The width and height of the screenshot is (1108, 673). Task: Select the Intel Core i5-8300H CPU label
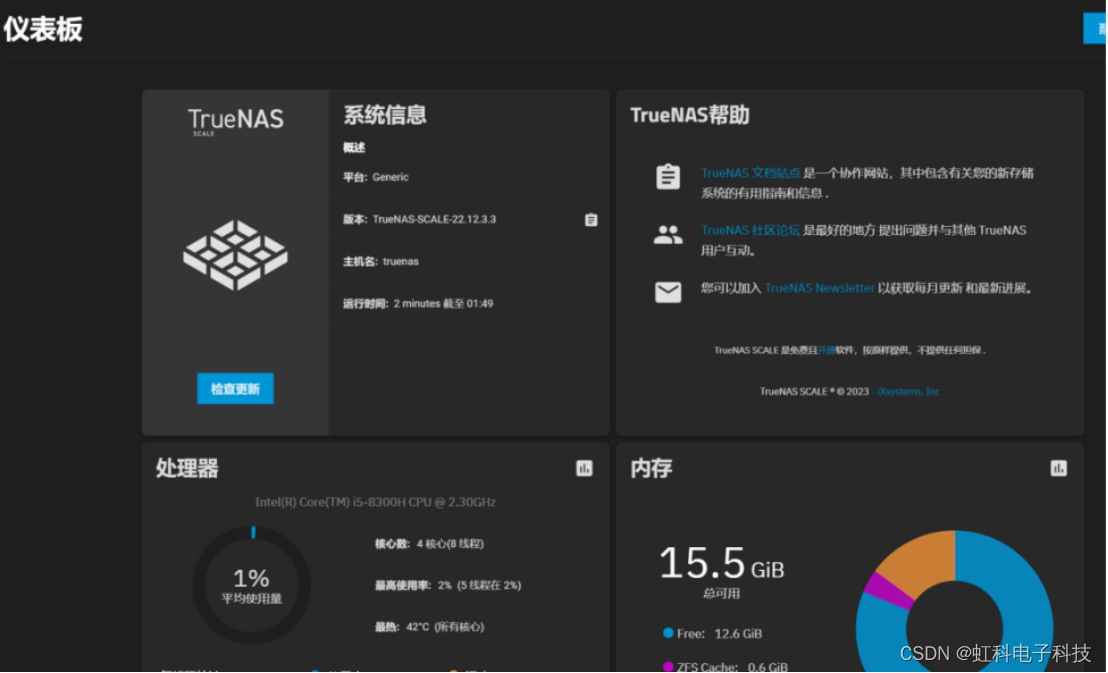point(375,502)
